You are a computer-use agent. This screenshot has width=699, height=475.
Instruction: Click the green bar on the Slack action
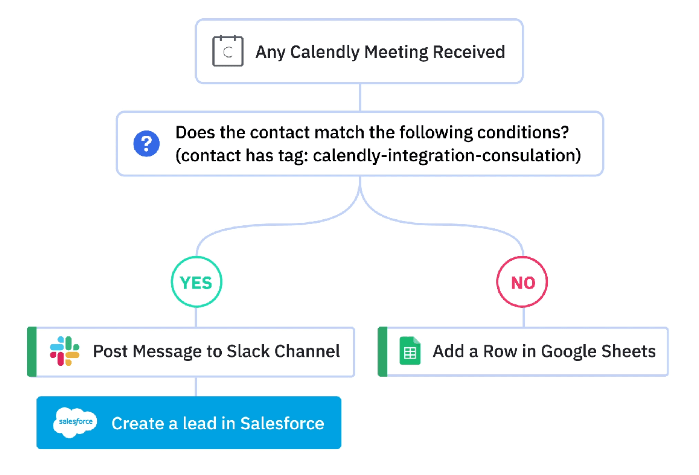(x=31, y=351)
